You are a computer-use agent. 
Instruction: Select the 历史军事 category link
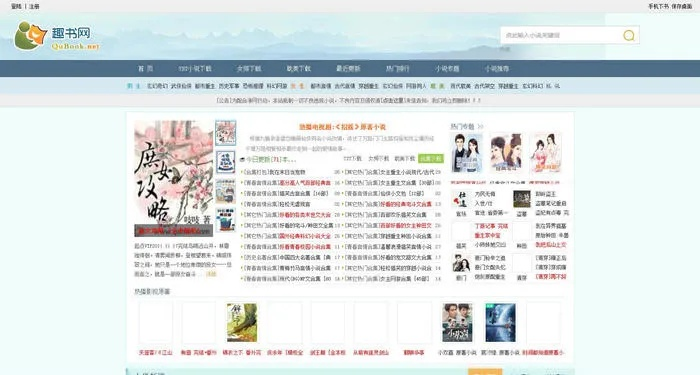(229, 86)
